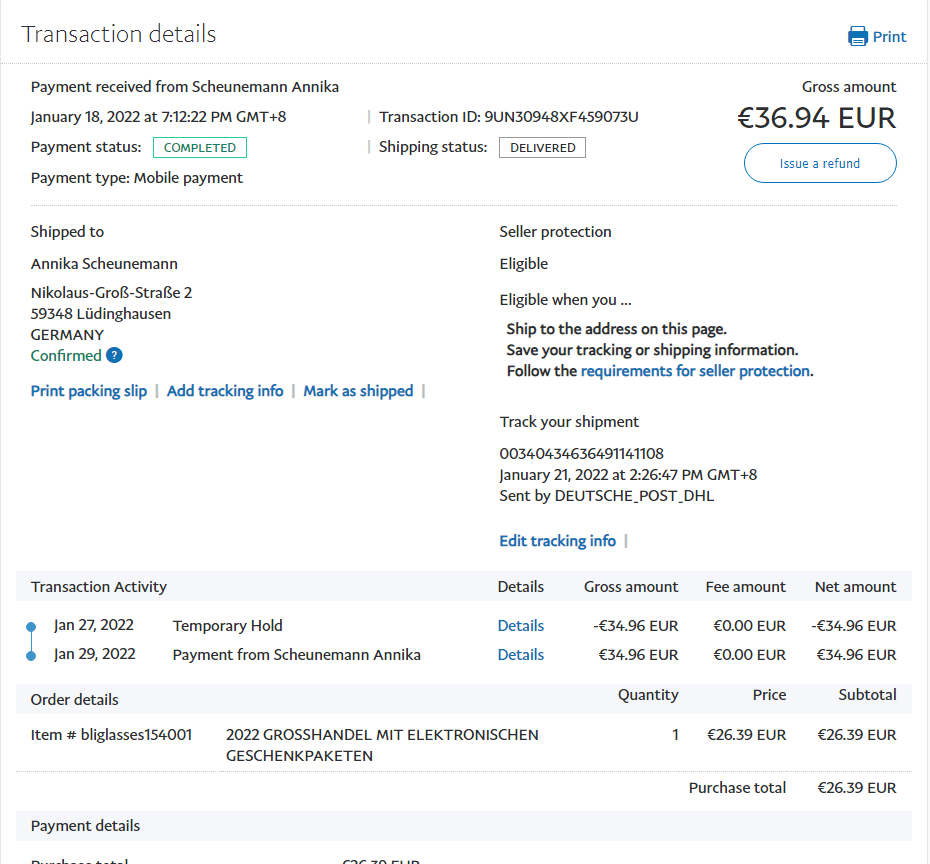Click the green Confirmed address status text
930x864 pixels.
(x=66, y=355)
